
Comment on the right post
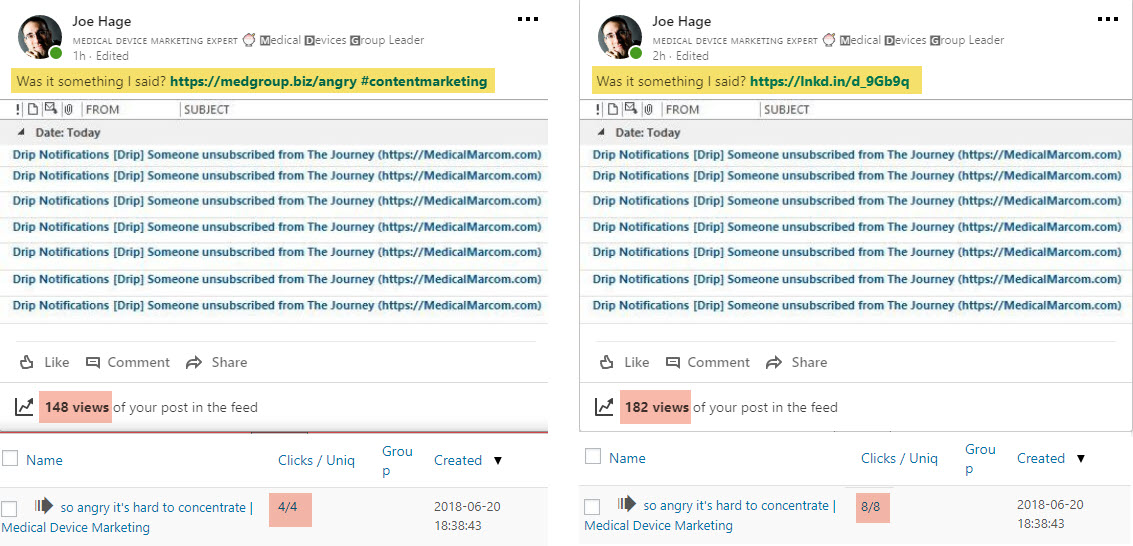[x=707, y=363]
